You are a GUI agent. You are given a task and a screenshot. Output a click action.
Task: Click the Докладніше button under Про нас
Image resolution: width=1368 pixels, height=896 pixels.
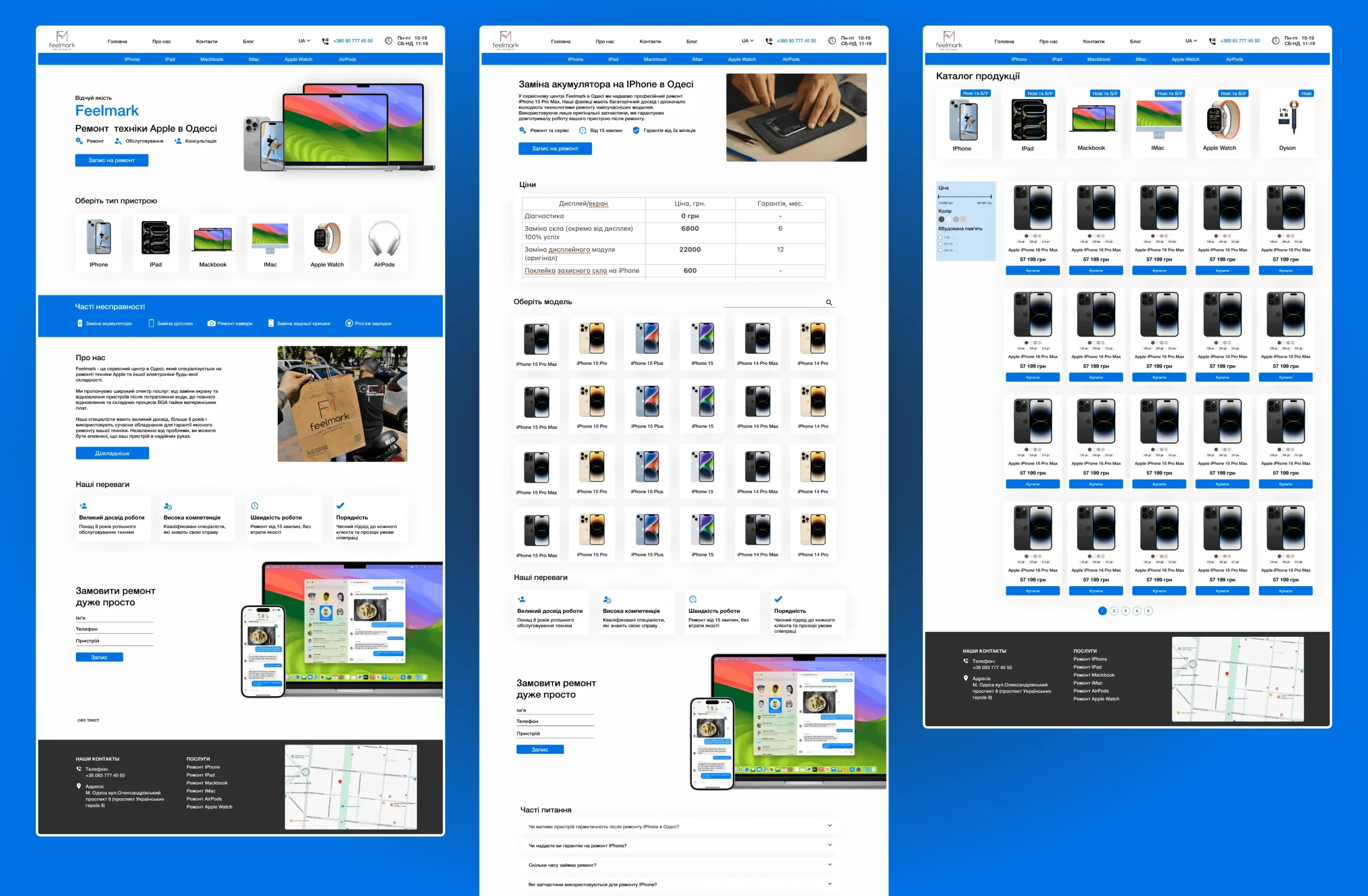point(112,453)
